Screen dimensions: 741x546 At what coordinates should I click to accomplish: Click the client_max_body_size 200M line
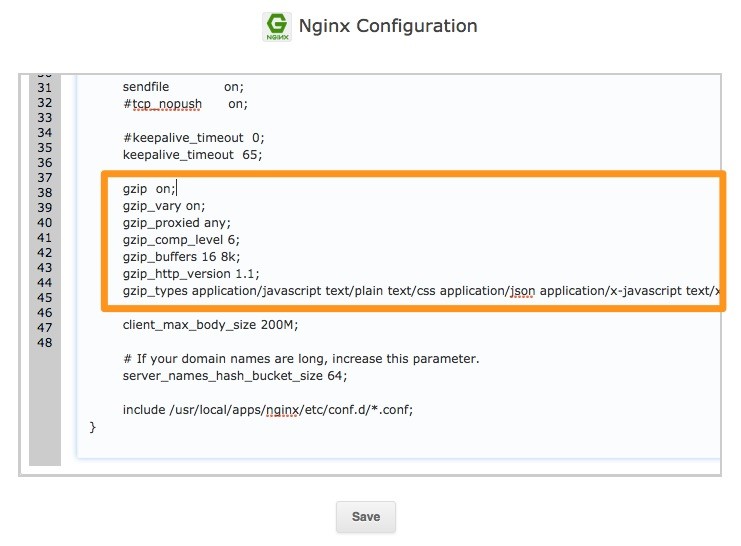click(x=210, y=325)
